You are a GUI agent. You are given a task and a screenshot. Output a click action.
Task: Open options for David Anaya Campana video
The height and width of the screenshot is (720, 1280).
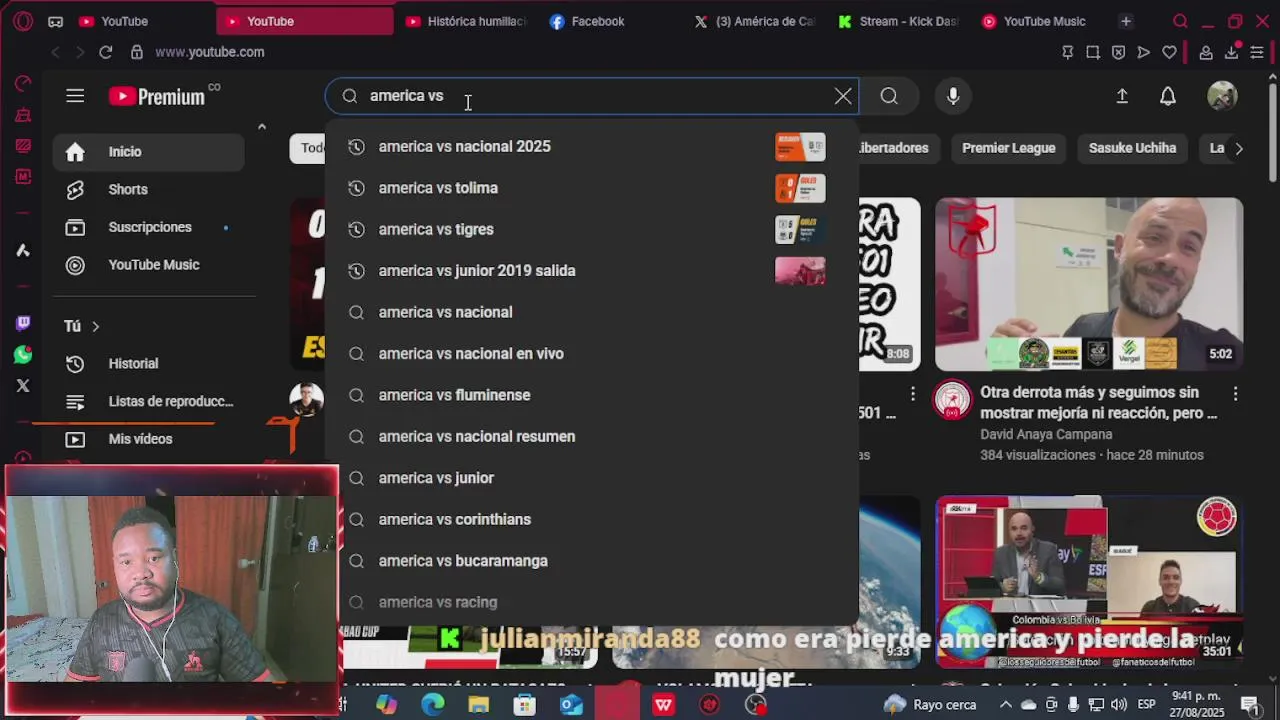click(x=1236, y=394)
